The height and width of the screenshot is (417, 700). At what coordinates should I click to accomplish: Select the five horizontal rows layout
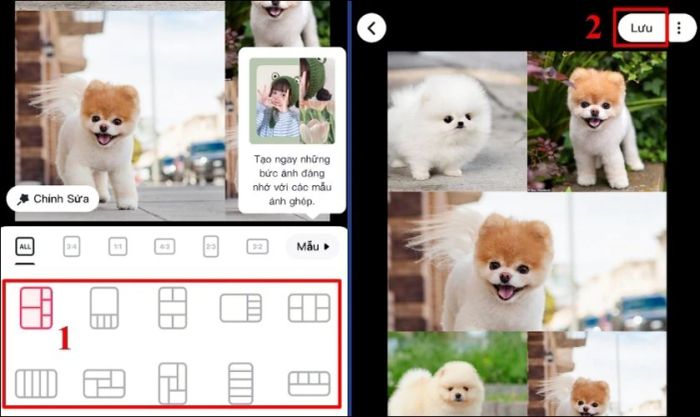pos(241,384)
